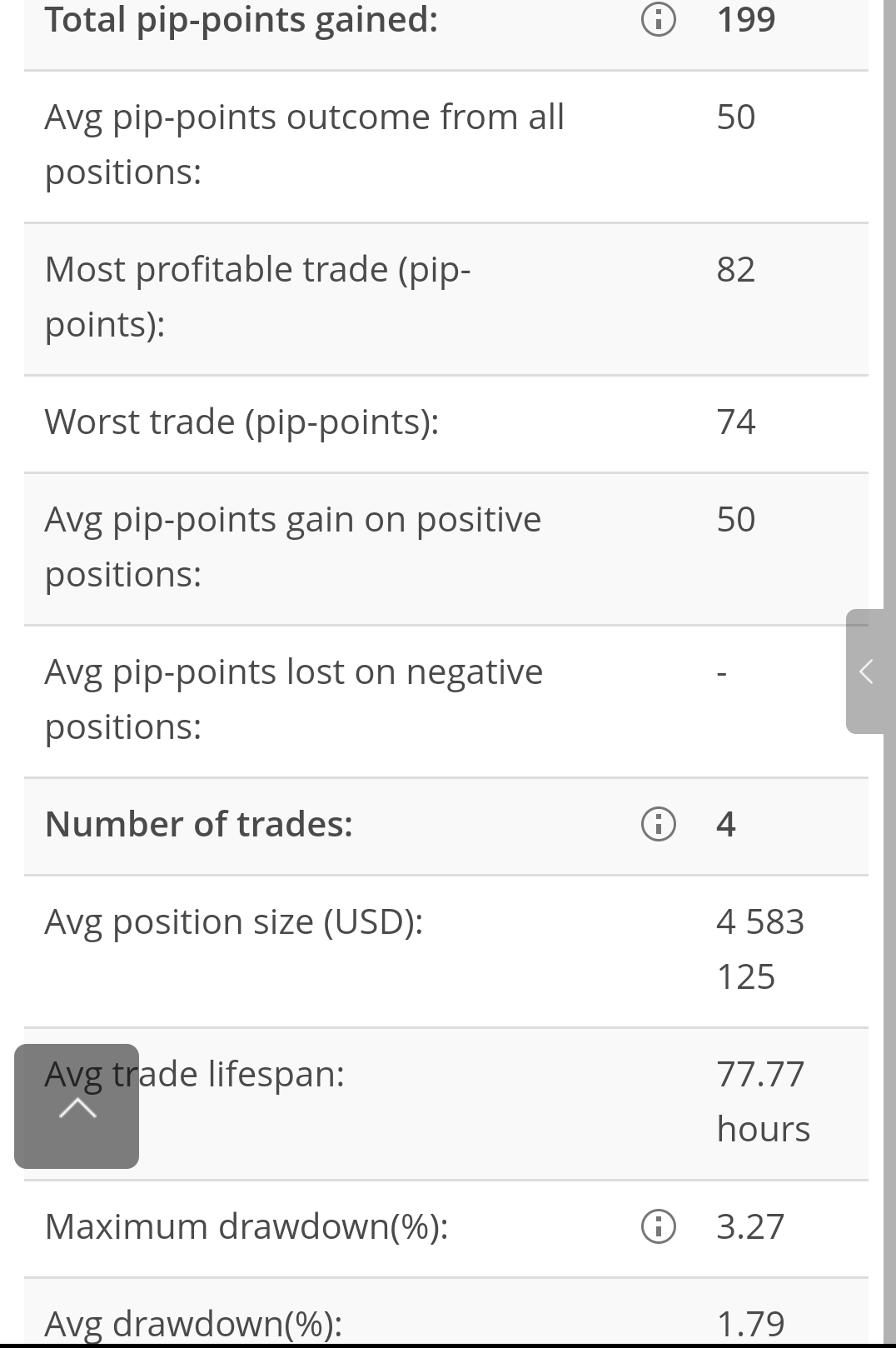Click the Maximum drawdown value 3.27
896x1348 pixels.
[x=750, y=1226]
